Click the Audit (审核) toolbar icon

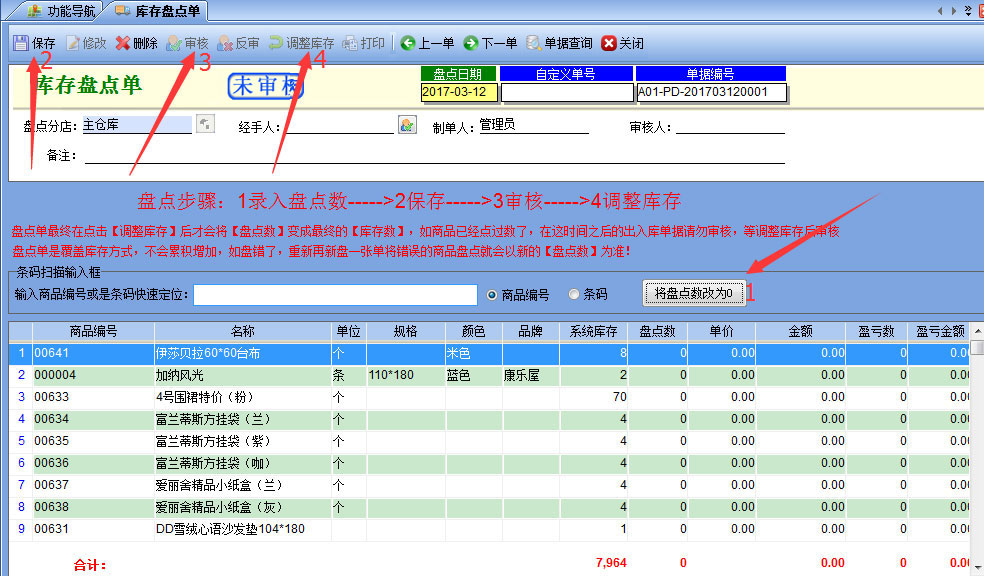point(174,44)
